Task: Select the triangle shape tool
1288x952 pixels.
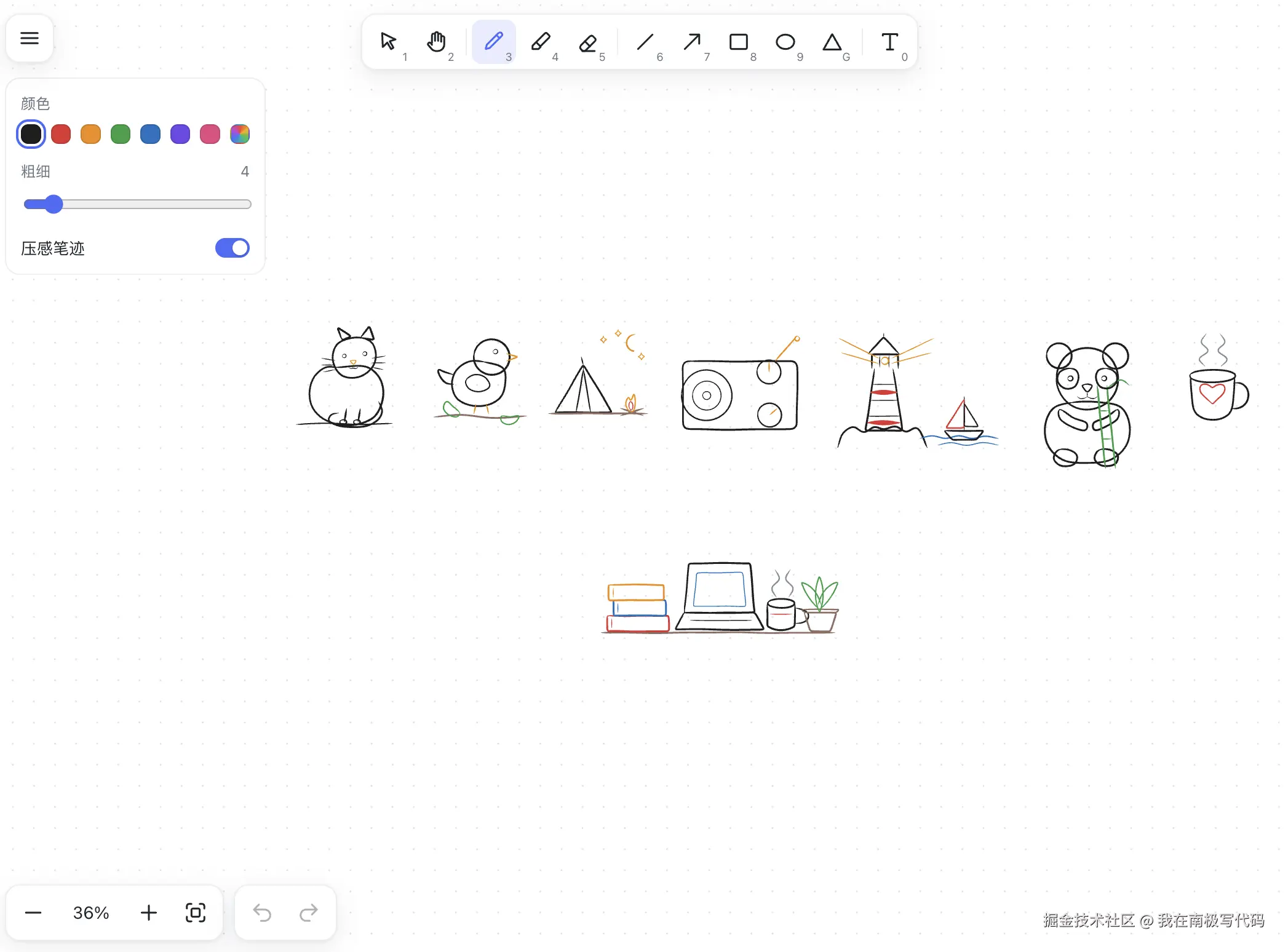Action: [832, 42]
